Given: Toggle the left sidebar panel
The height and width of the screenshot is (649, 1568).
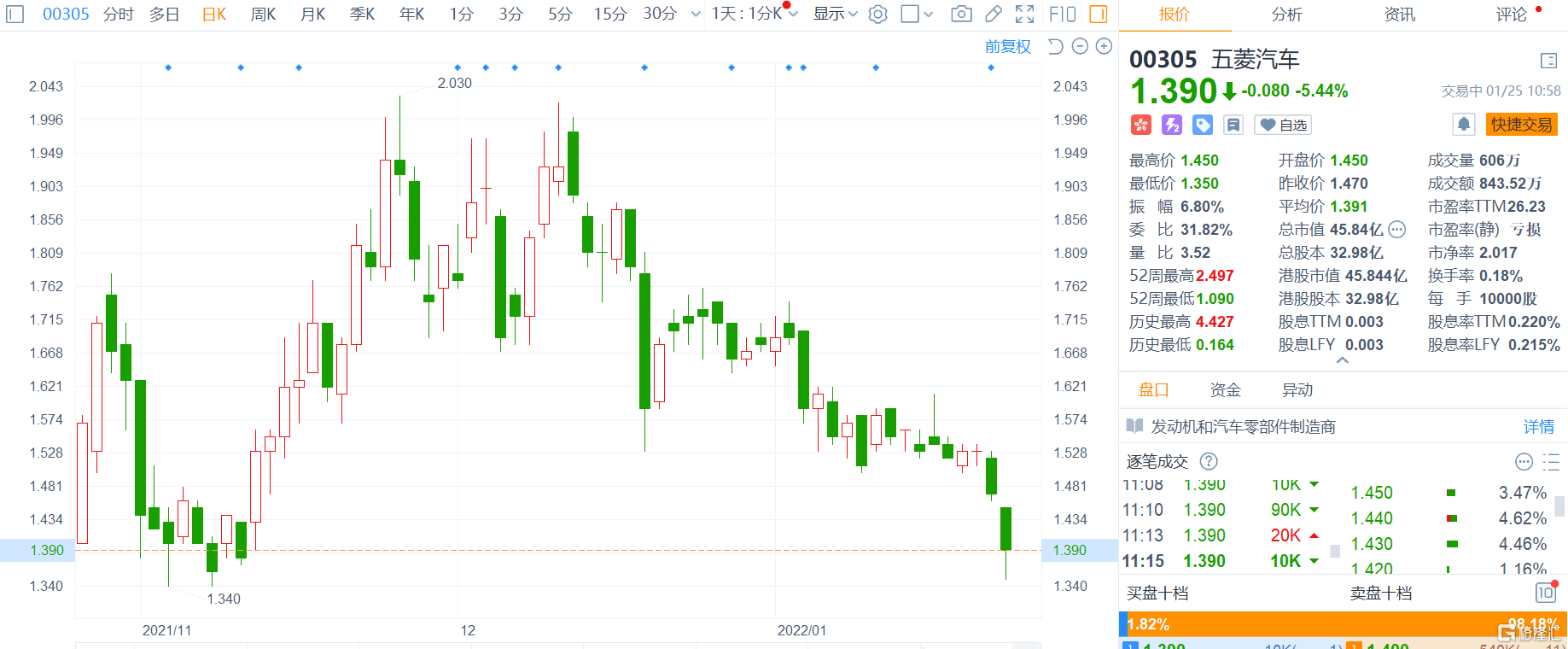Looking at the screenshot, I should coord(15,15).
